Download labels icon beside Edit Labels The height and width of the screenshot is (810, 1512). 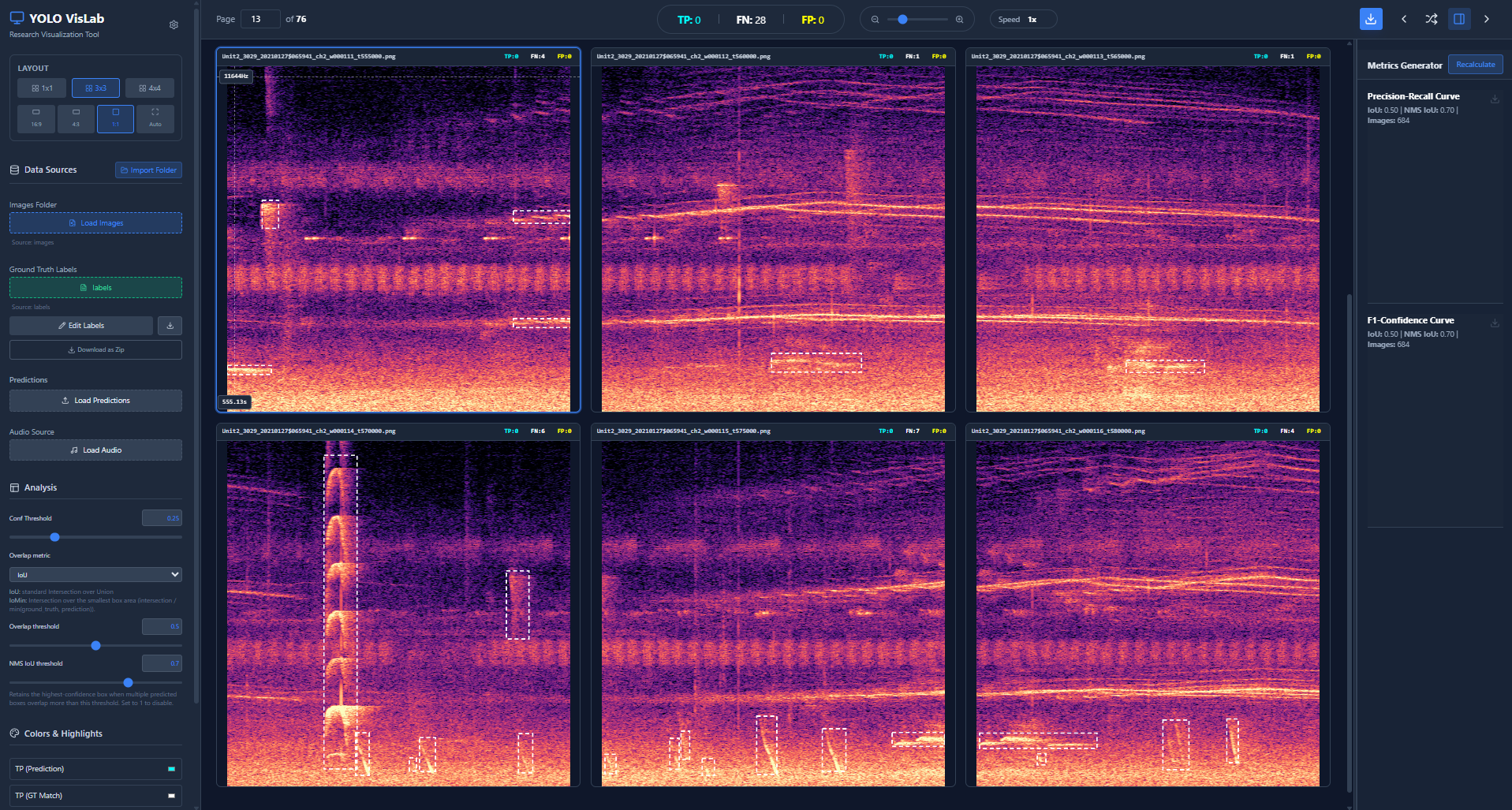click(x=170, y=326)
